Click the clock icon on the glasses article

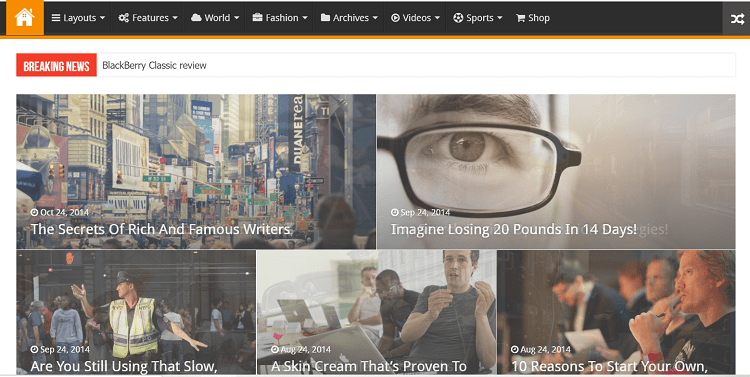(x=395, y=212)
